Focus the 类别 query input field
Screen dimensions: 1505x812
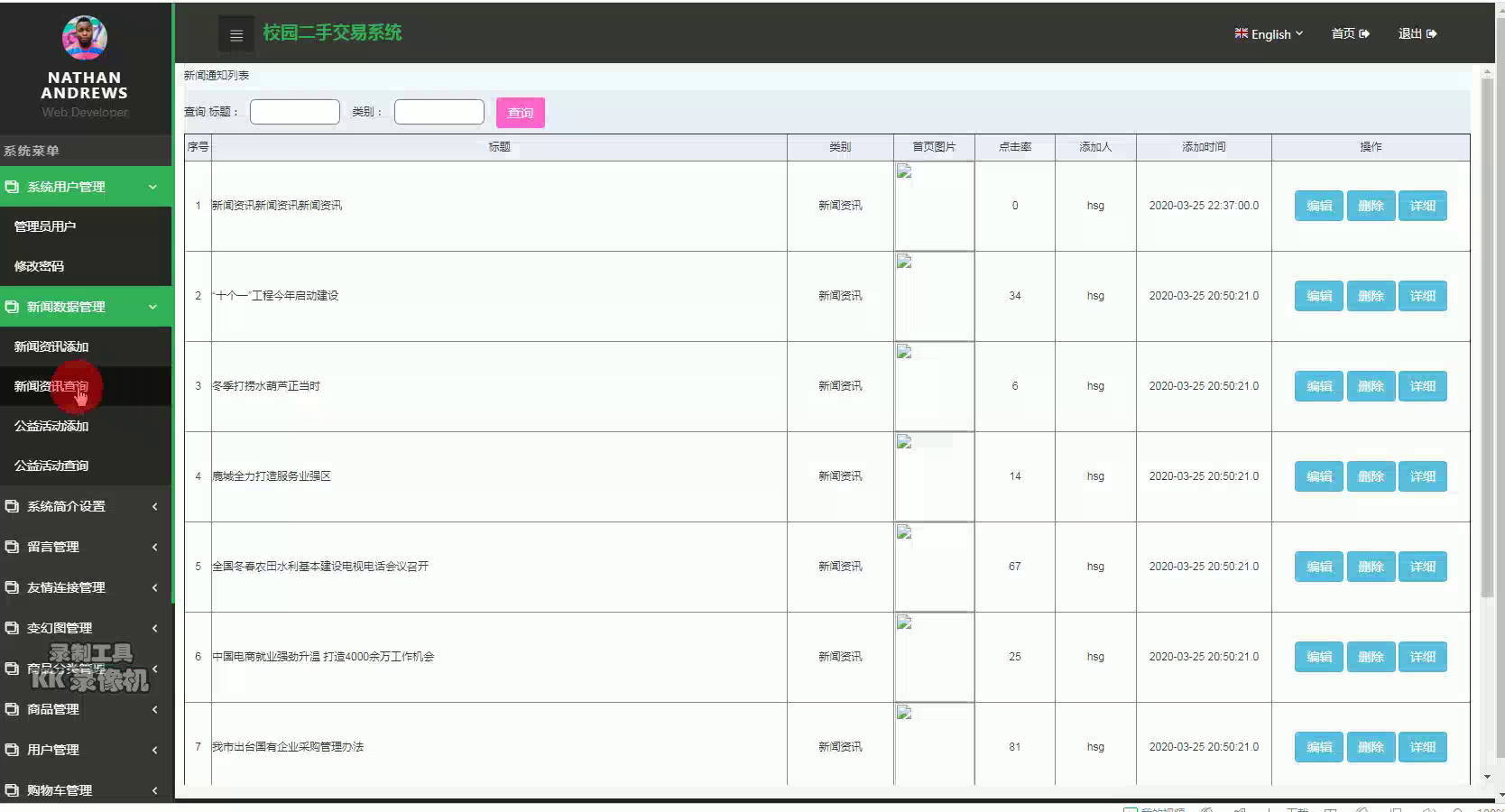(x=439, y=112)
